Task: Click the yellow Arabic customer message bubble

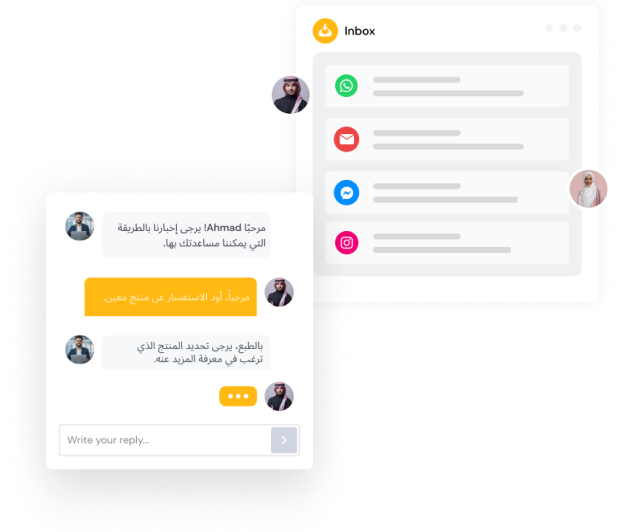Action: tap(170, 297)
